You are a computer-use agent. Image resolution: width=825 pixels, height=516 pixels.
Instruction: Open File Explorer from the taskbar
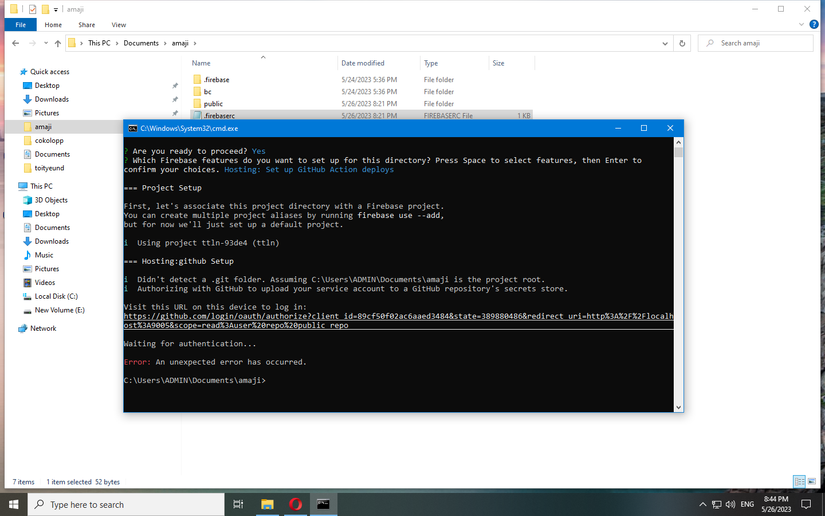click(x=267, y=504)
